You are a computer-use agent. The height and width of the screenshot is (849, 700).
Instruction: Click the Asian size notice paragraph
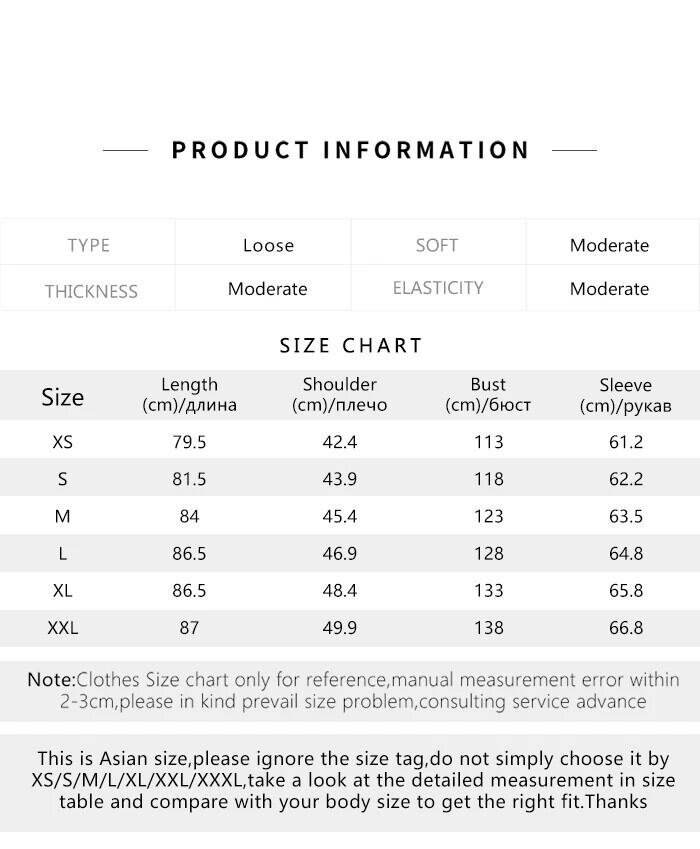(353, 780)
